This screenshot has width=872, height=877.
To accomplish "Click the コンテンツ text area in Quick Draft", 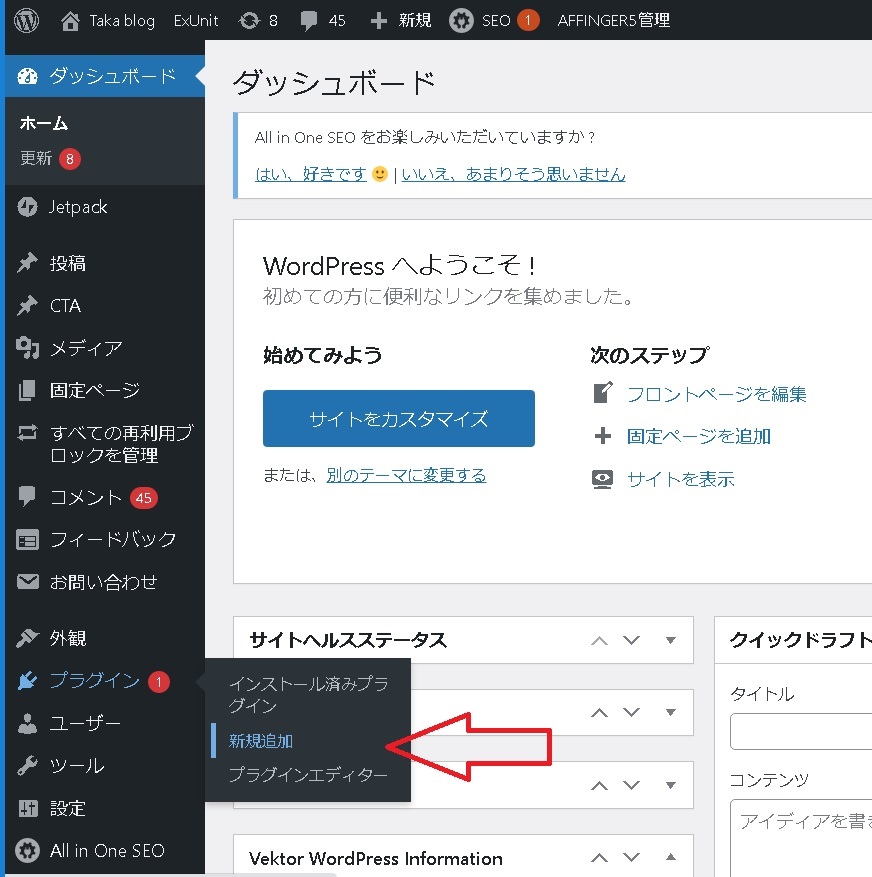I will 801,838.
